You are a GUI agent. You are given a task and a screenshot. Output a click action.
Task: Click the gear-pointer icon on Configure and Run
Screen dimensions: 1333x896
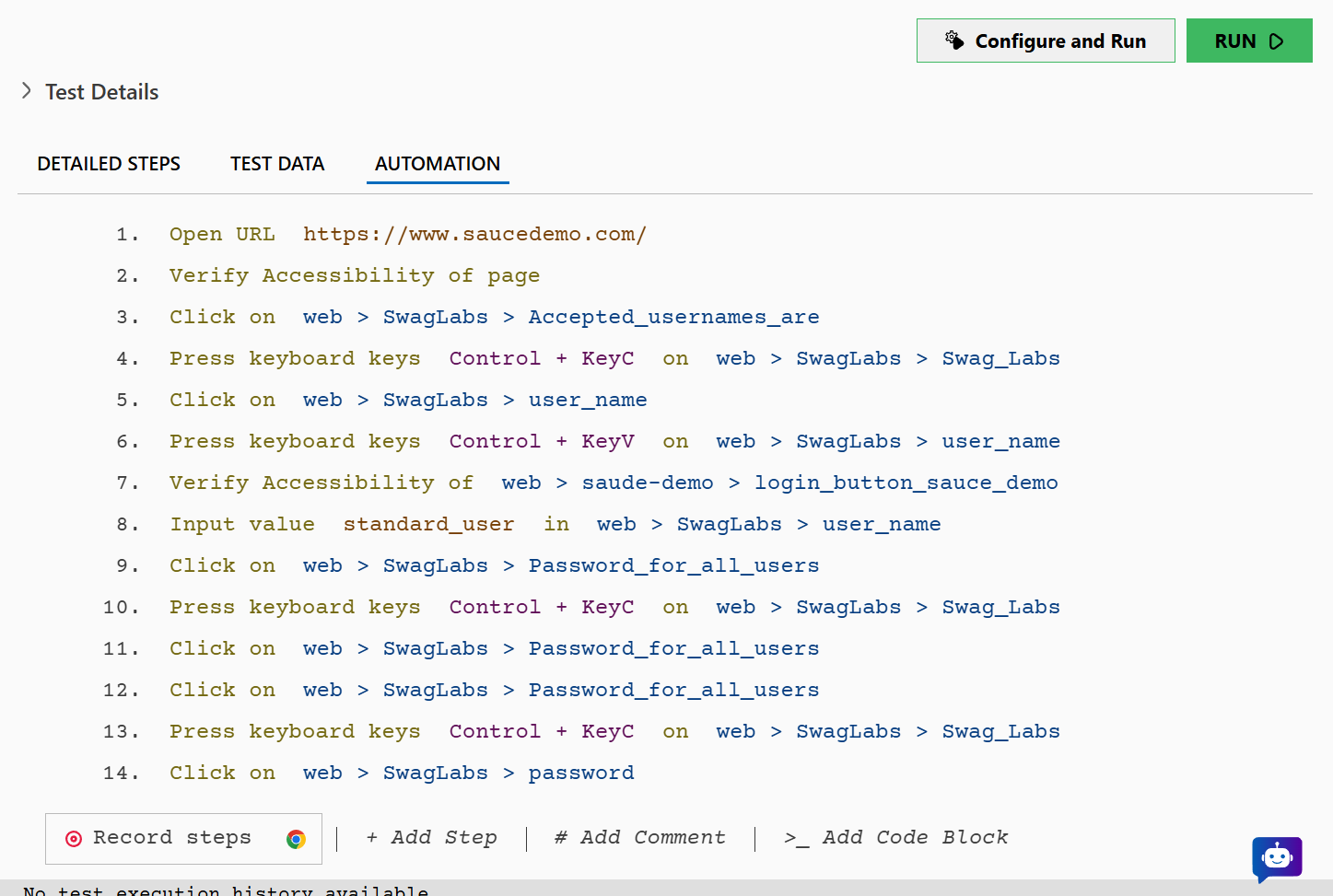[955, 40]
